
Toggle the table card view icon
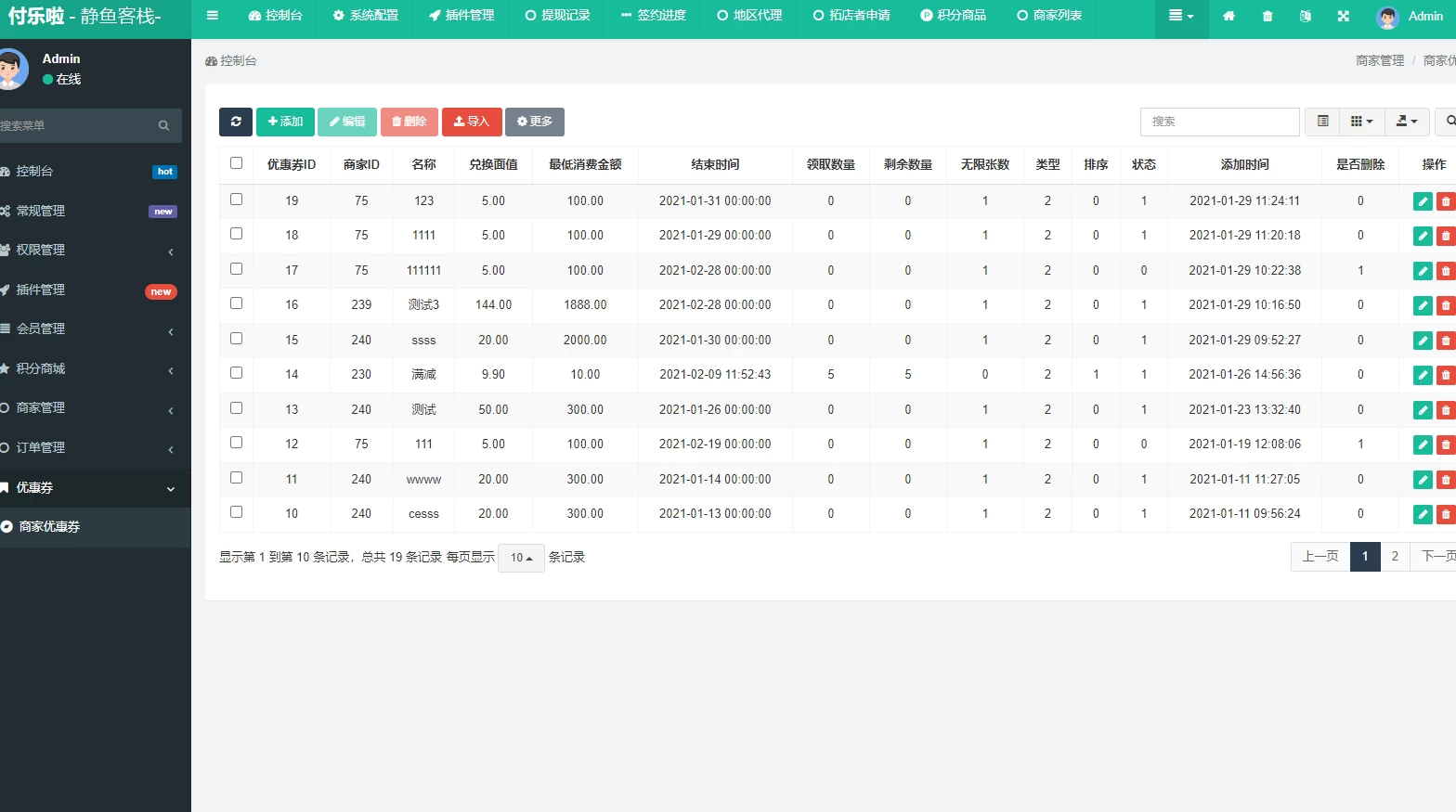point(1322,122)
